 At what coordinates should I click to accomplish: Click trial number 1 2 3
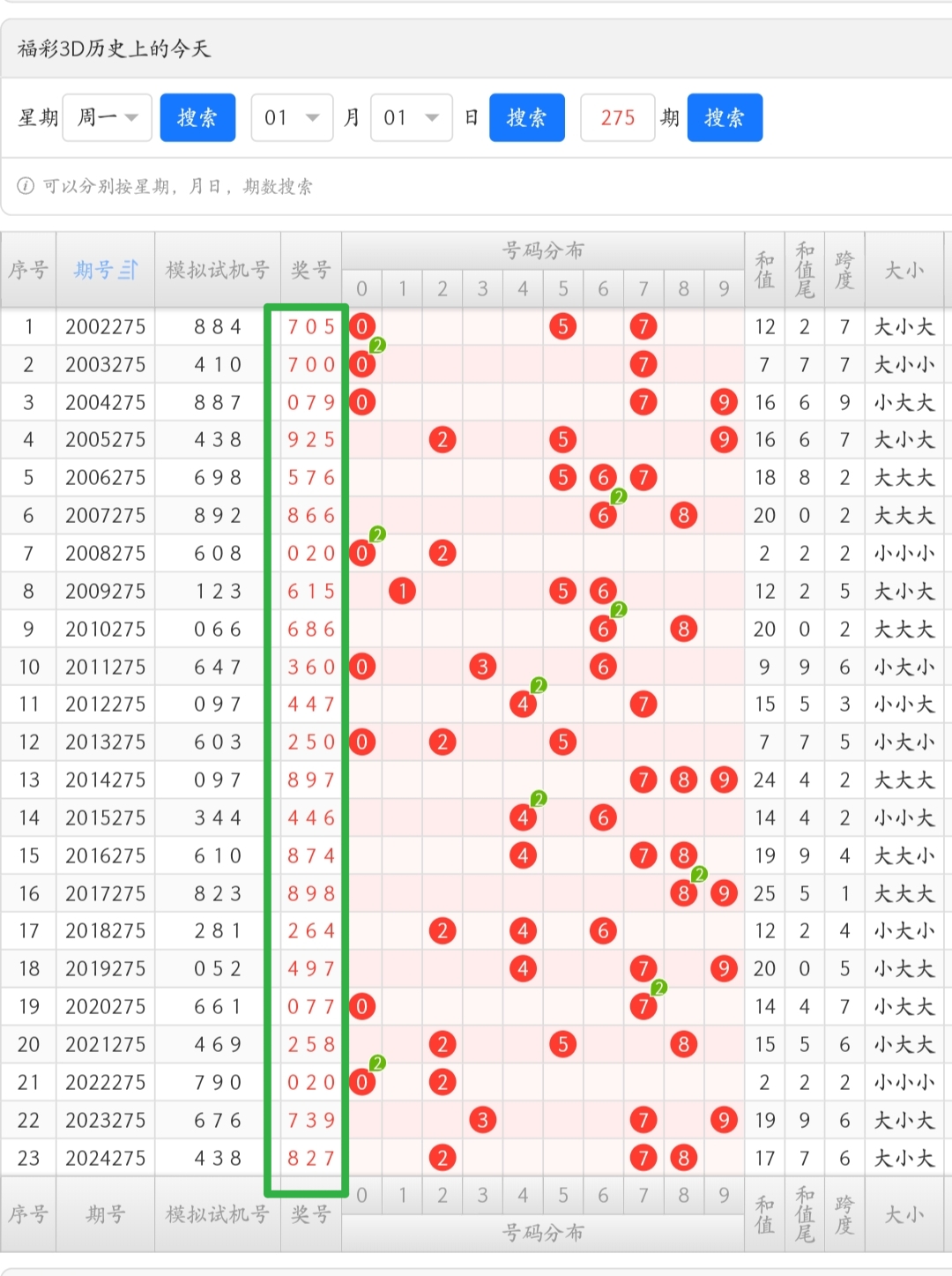(218, 591)
